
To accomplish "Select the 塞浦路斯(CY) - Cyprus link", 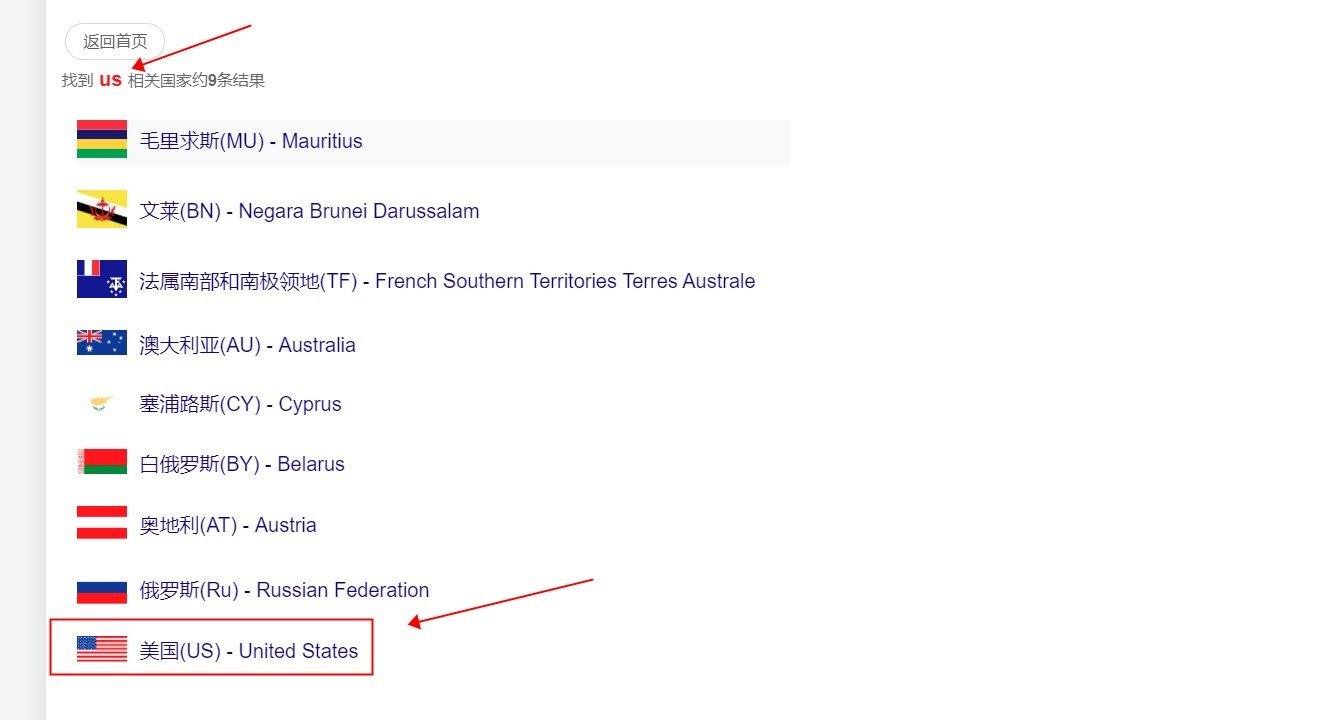I will click(x=240, y=404).
